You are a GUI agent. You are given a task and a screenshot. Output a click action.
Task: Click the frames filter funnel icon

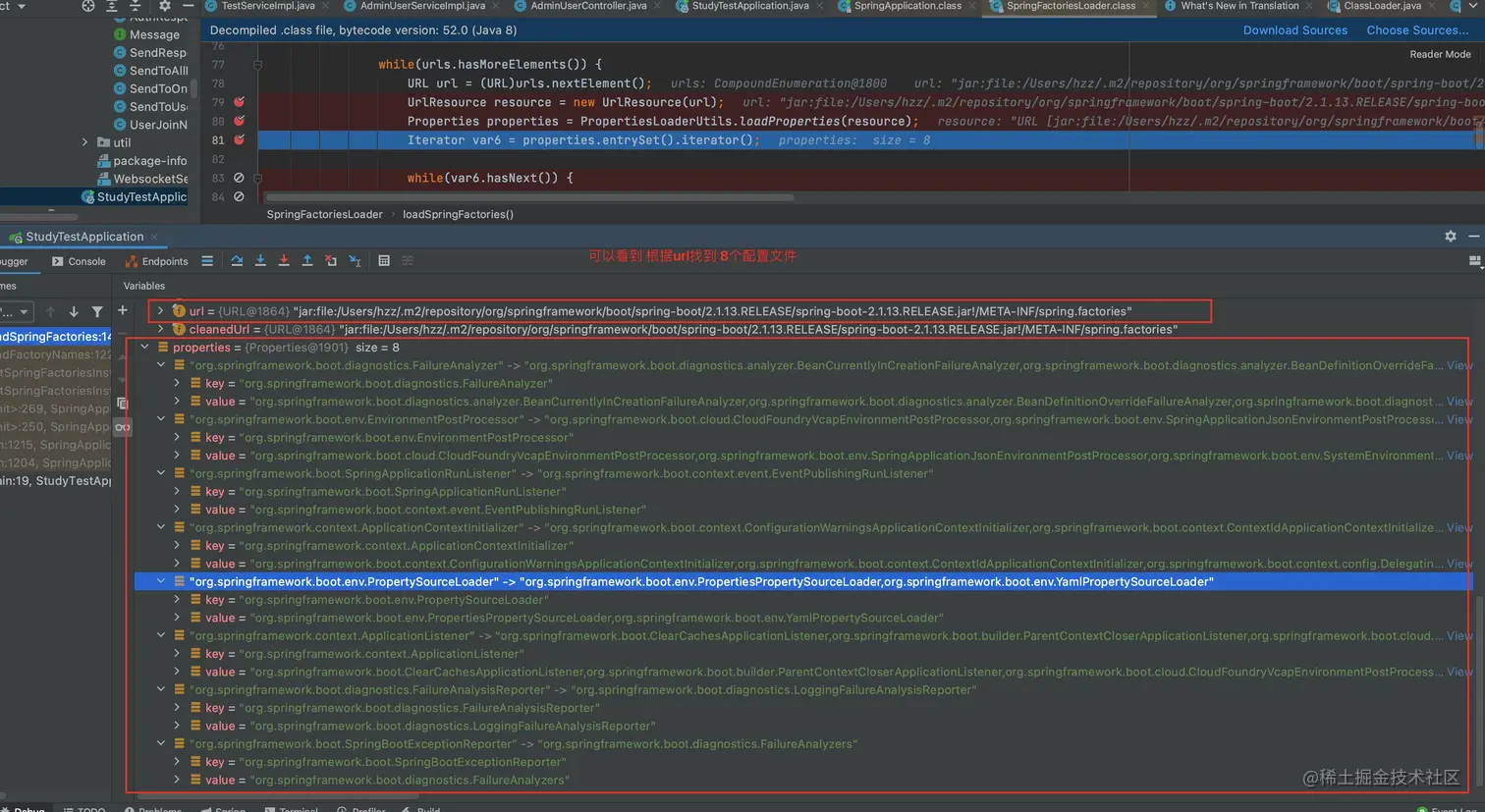97,311
